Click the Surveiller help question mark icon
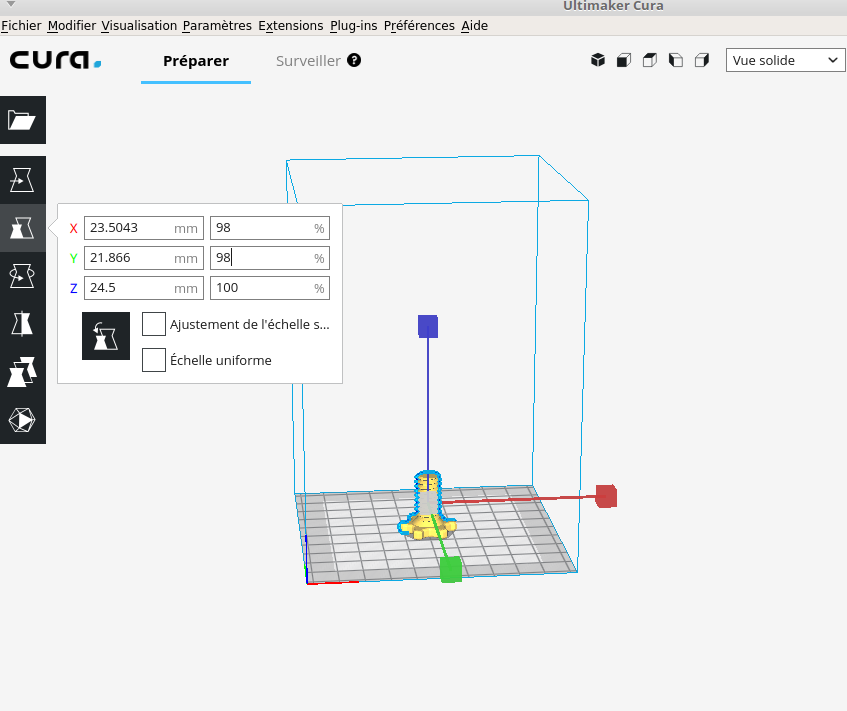 click(354, 60)
